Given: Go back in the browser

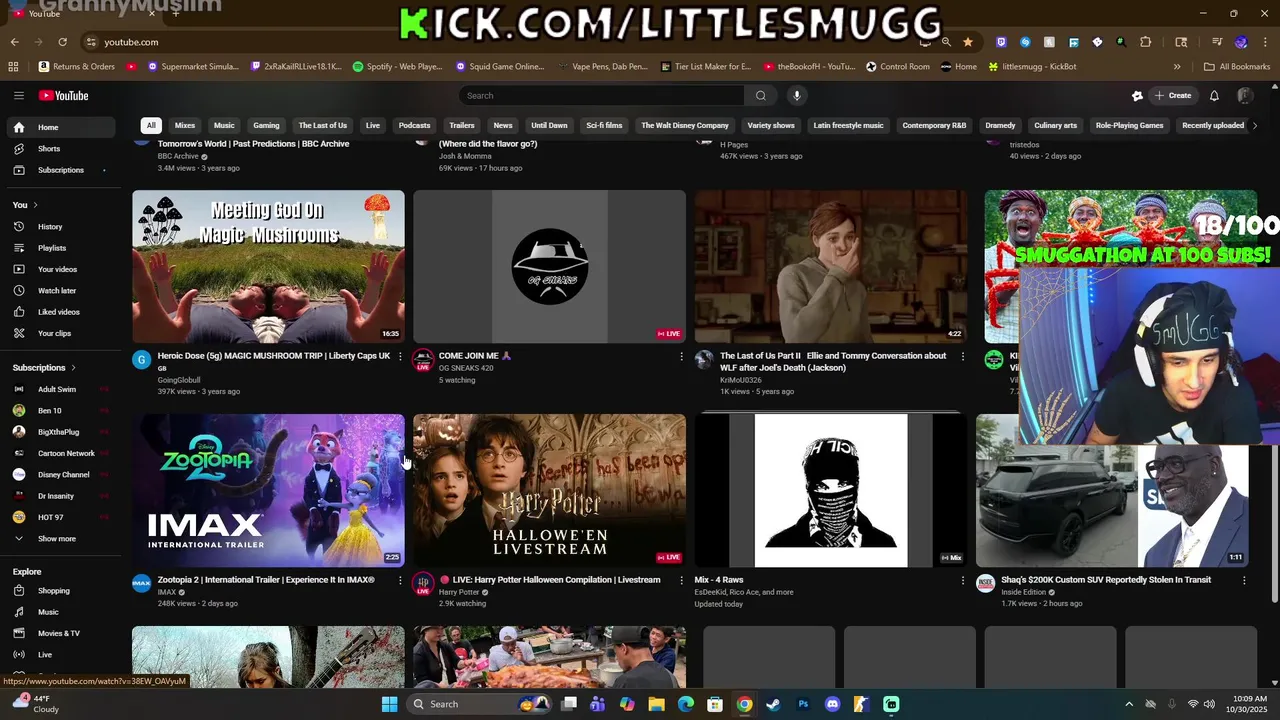Looking at the screenshot, I should click(14, 42).
